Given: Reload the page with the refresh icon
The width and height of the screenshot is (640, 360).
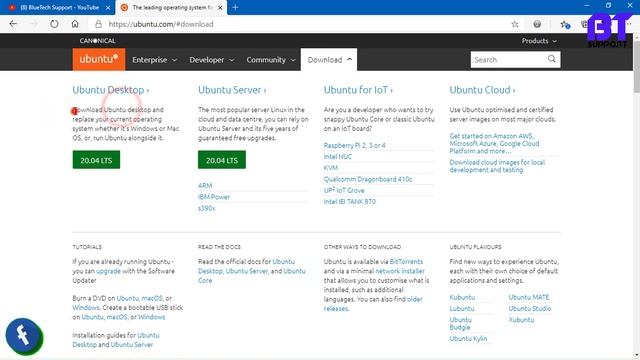Looking at the screenshot, I should [54, 24].
